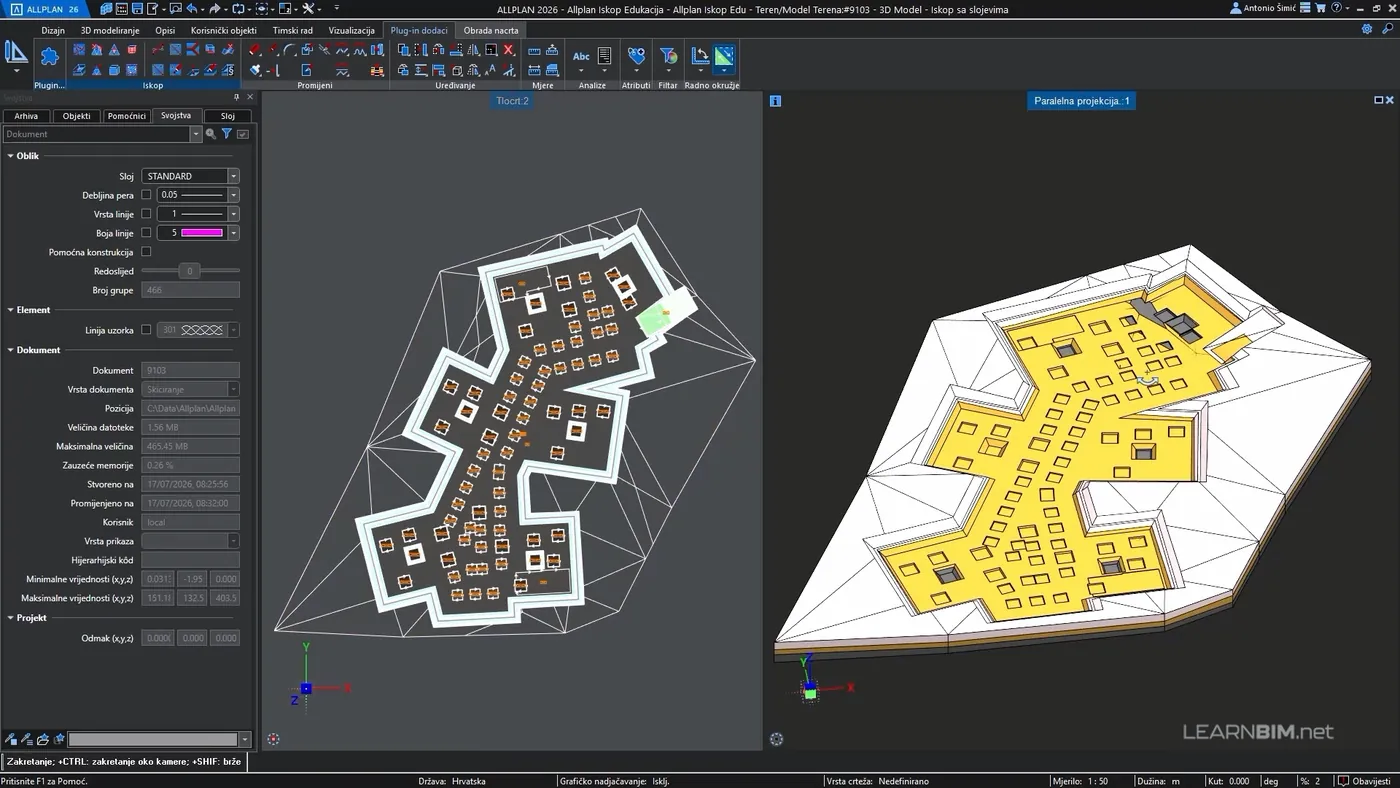The height and width of the screenshot is (788, 1400).
Task: Open the tools wrench icon in title bar
Action: click(308, 8)
